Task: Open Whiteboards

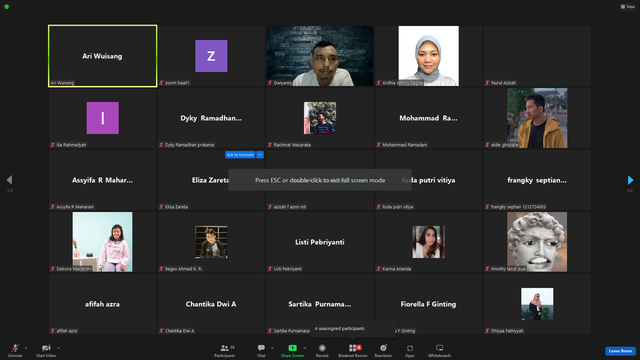Action: coord(440,350)
